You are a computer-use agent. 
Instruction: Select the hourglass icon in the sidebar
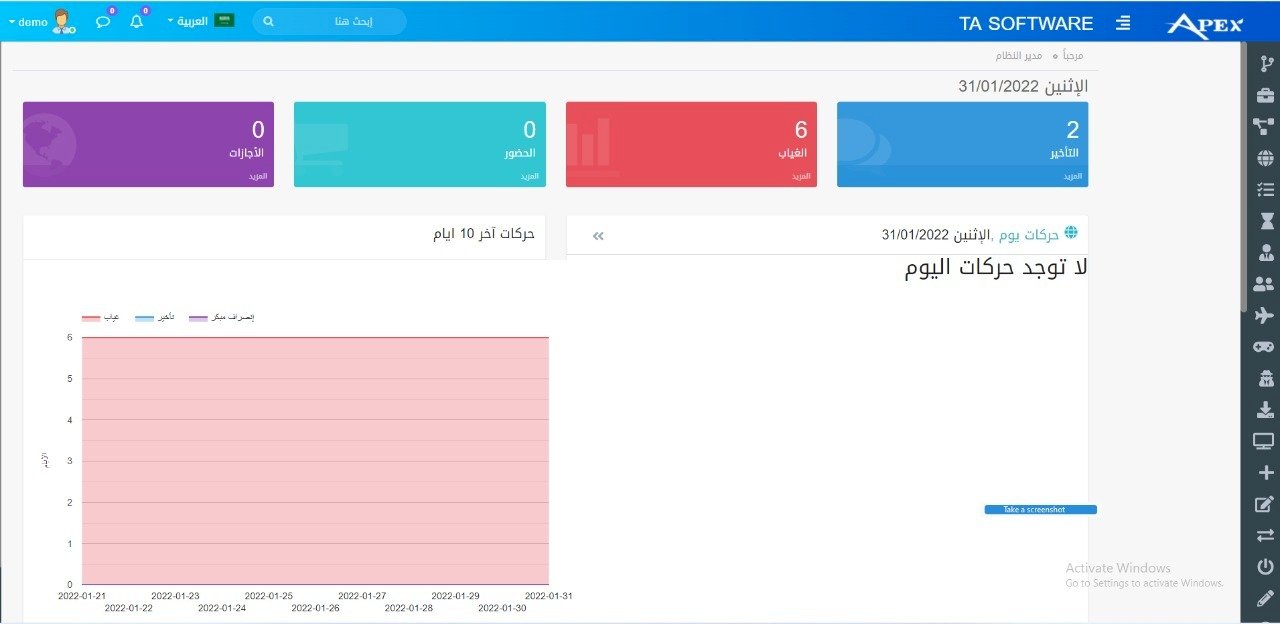1264,220
